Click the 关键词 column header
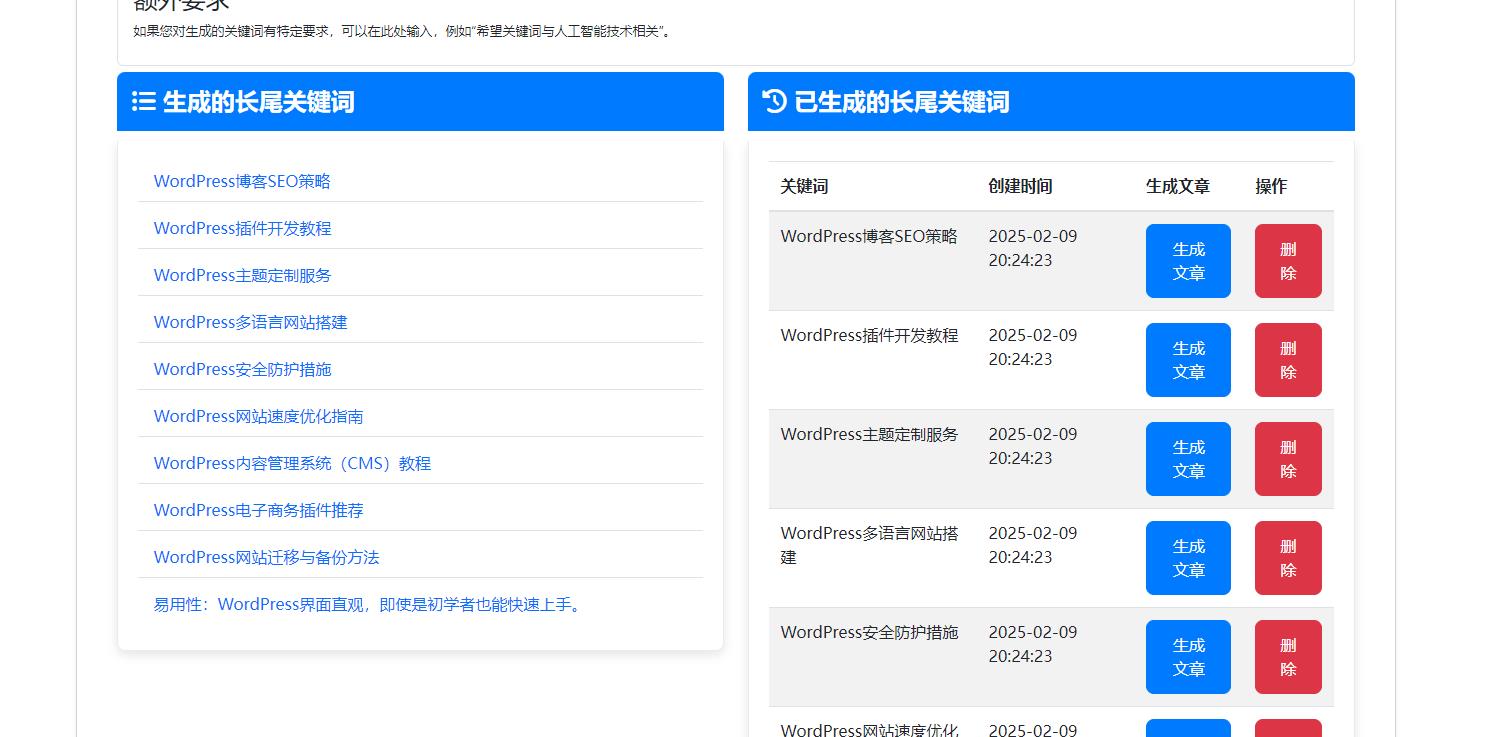Viewport: 1492px width, 737px height. click(x=803, y=186)
